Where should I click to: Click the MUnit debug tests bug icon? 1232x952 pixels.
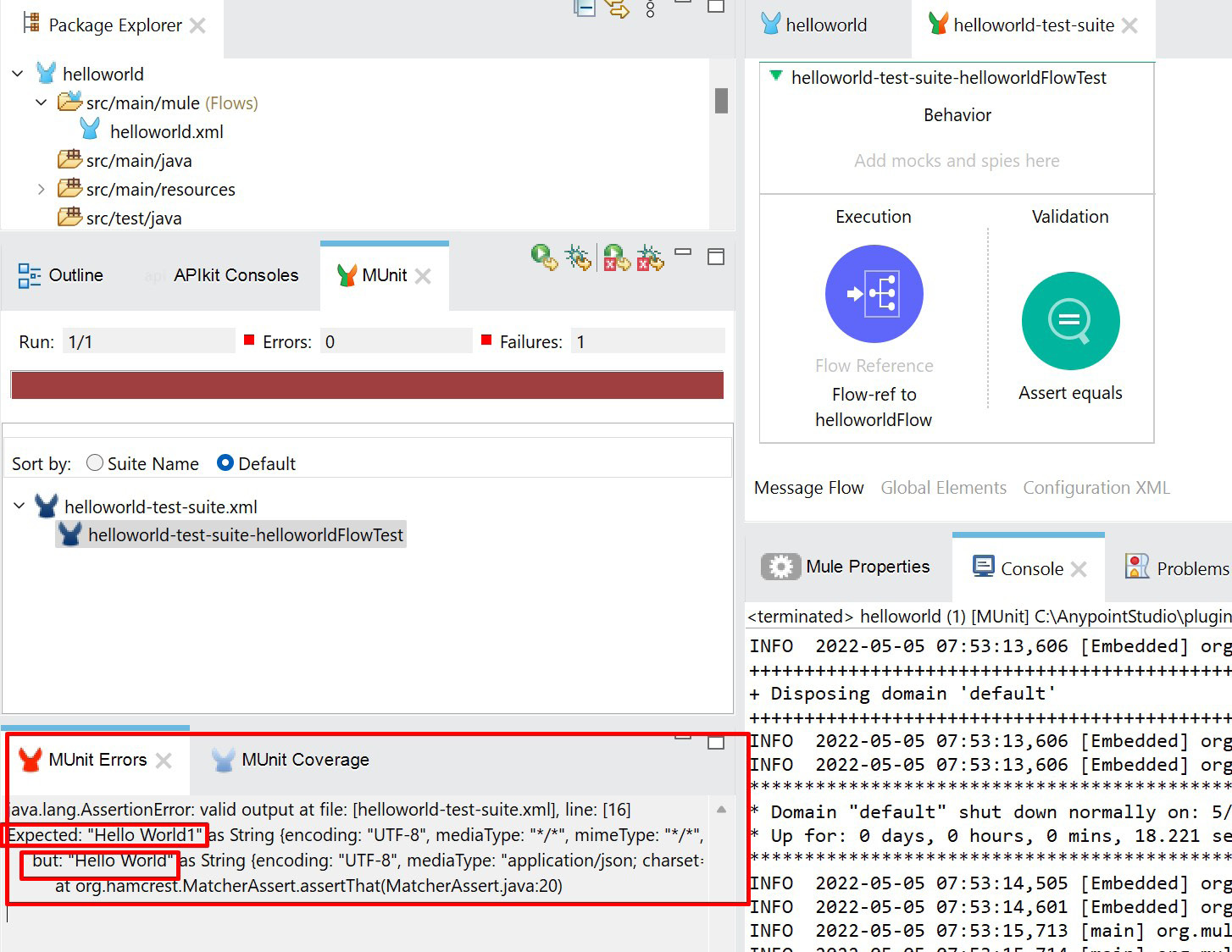point(579,257)
